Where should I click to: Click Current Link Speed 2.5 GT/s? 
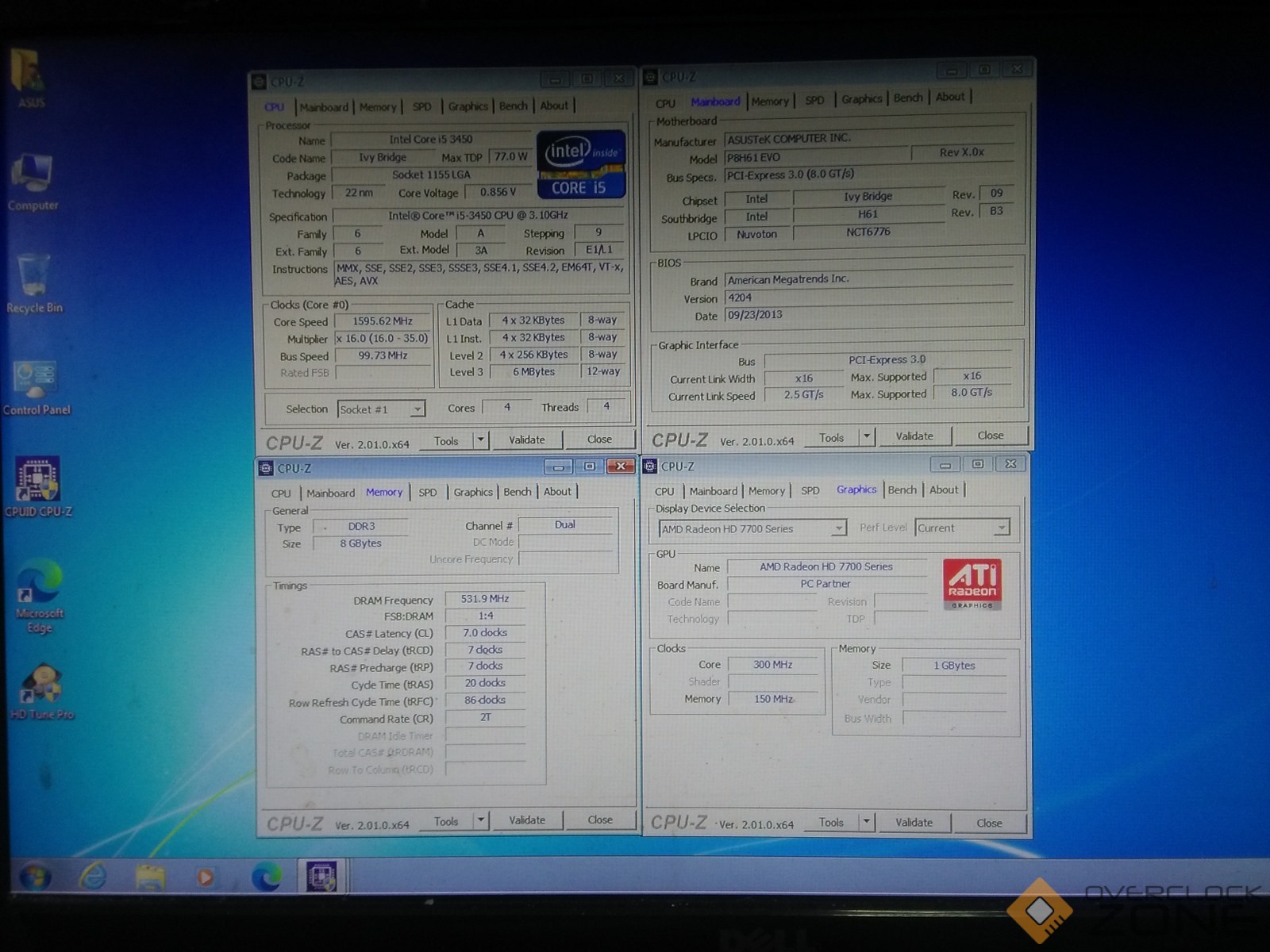[803, 394]
